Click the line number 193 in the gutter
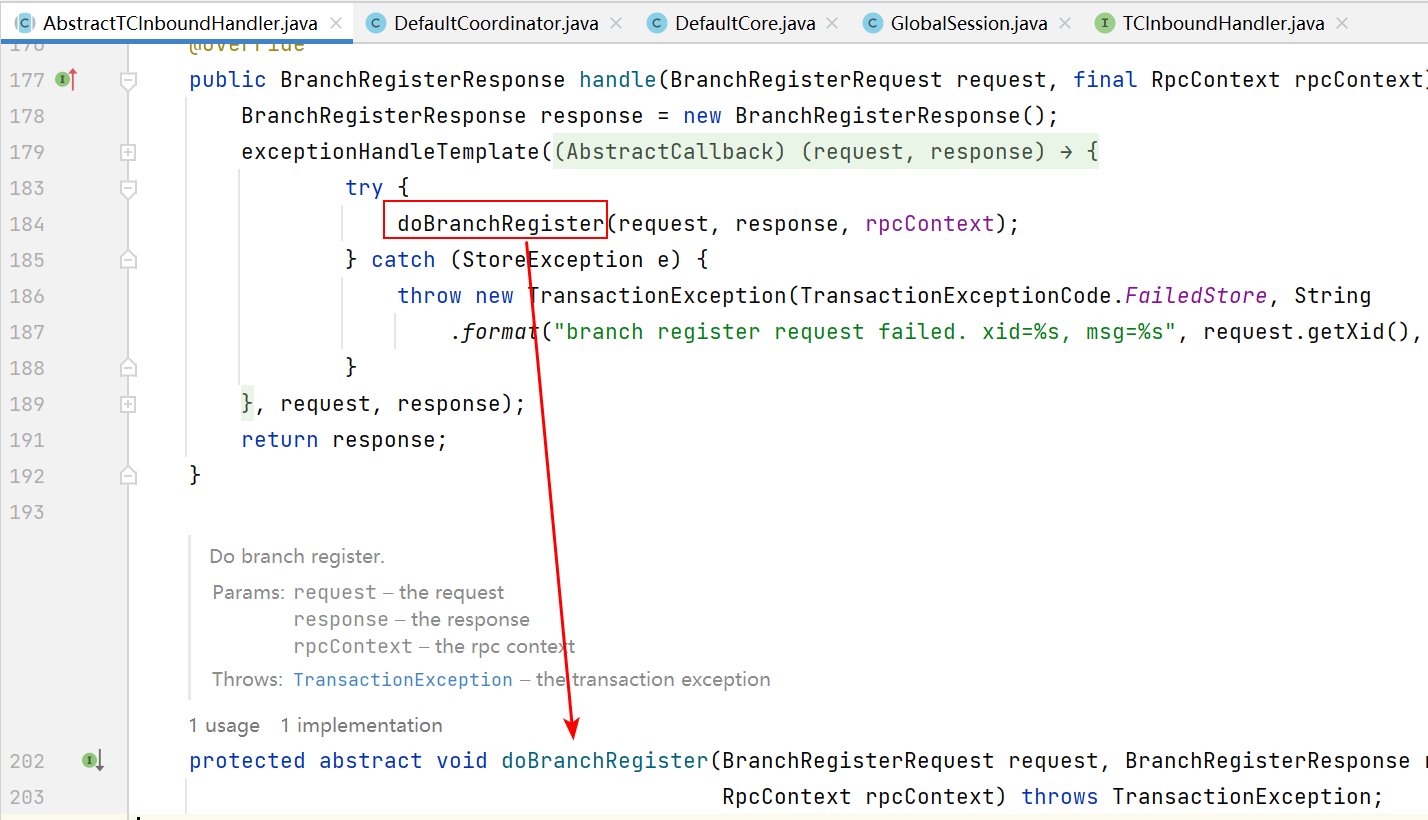Screen dimensions: 1428x820 coord(26,512)
